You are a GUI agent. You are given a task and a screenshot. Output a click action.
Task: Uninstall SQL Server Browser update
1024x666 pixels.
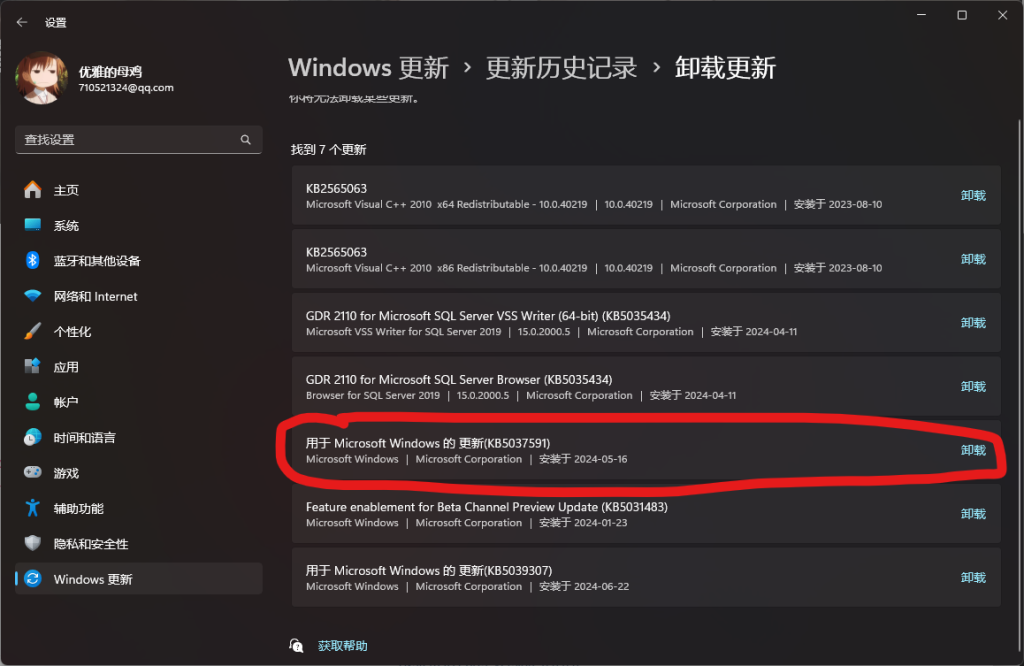pos(973,387)
